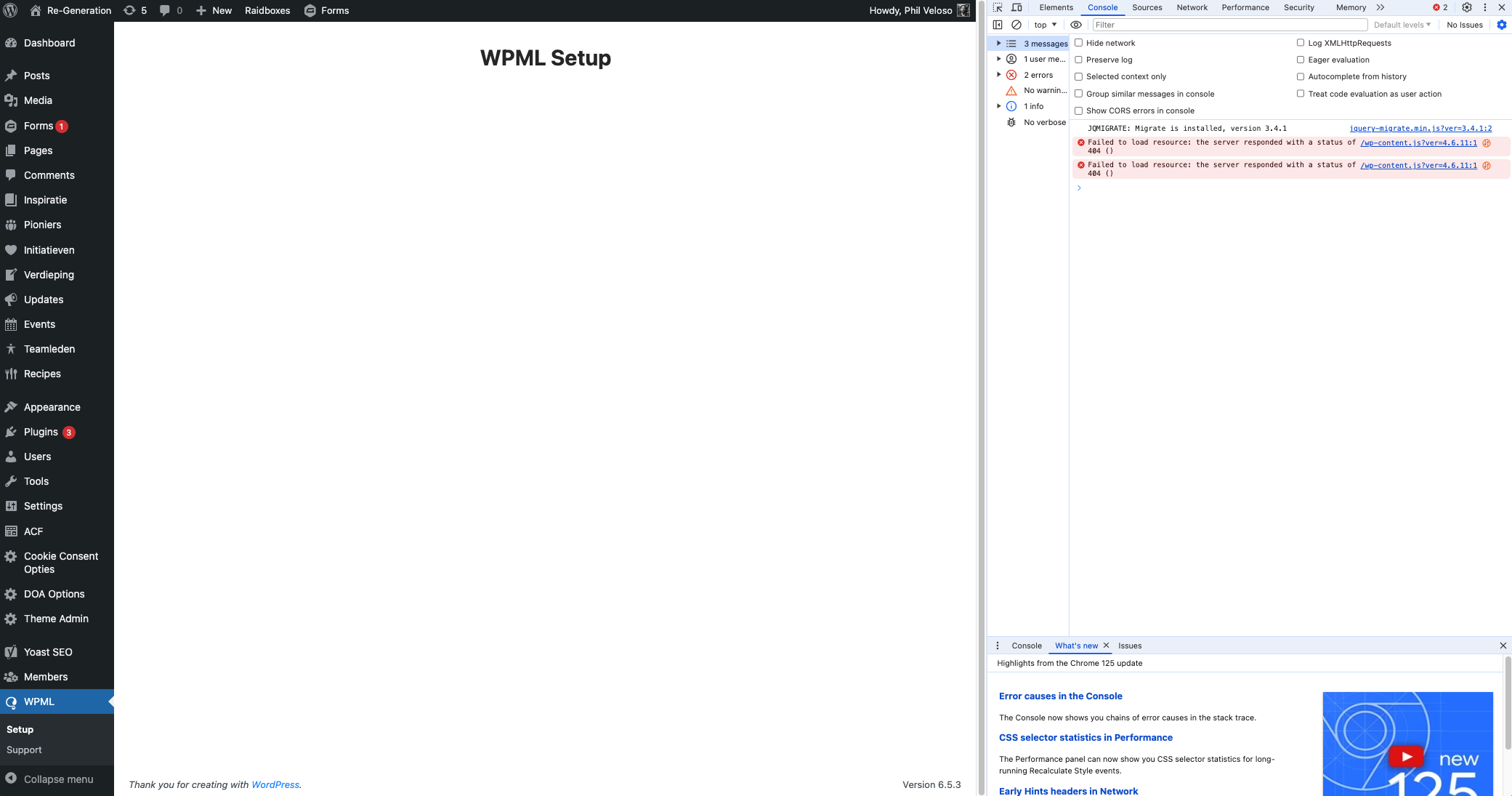Open the Inspiratie sidebar item
The height and width of the screenshot is (796, 1512).
57,200
